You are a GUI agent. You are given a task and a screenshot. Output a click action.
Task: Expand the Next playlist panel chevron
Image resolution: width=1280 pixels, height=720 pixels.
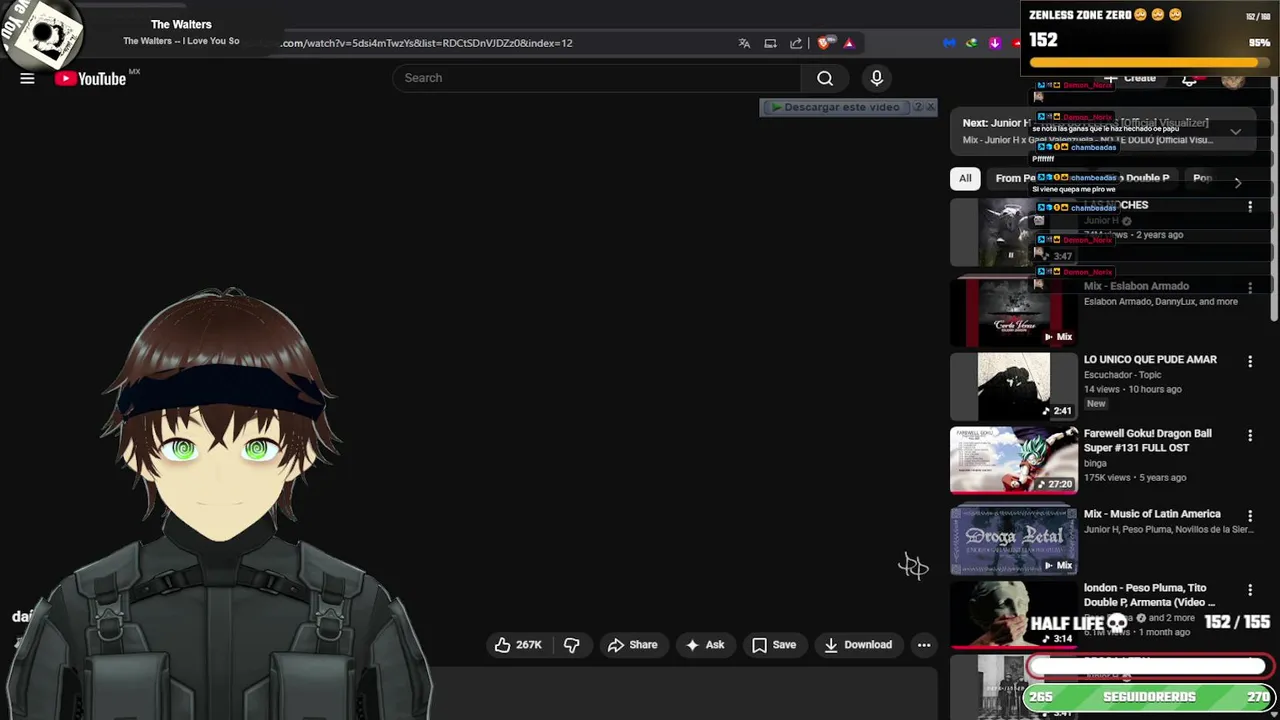(1236, 131)
